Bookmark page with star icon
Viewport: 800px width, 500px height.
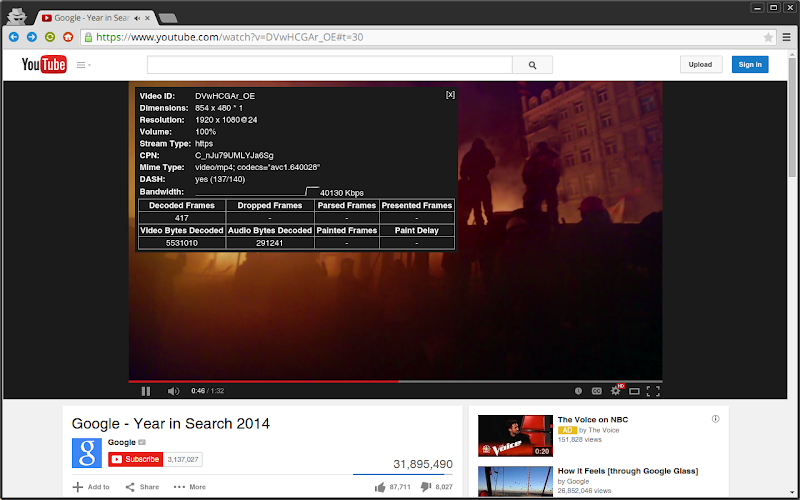(x=768, y=37)
